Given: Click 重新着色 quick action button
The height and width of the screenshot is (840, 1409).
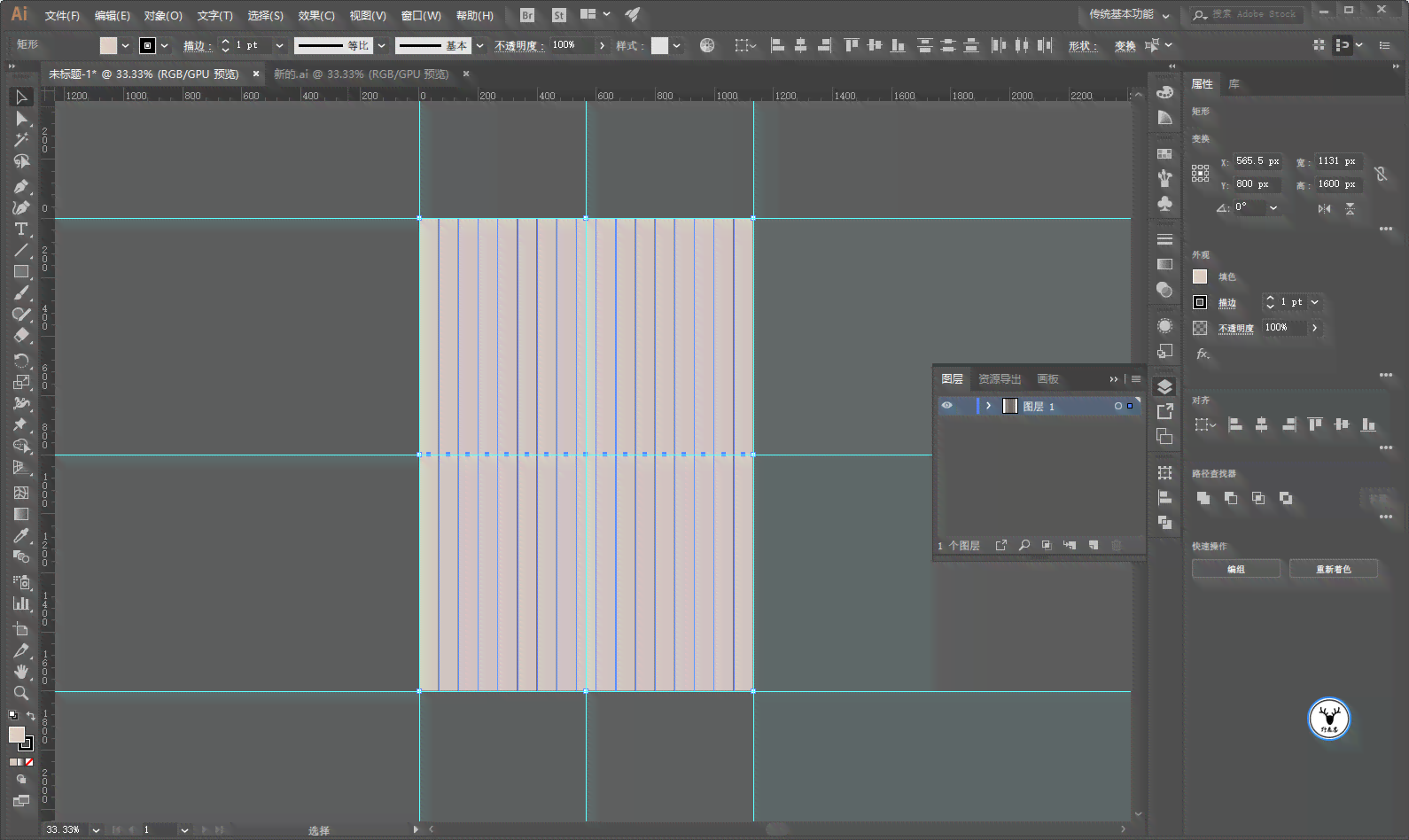Looking at the screenshot, I should 1334,569.
